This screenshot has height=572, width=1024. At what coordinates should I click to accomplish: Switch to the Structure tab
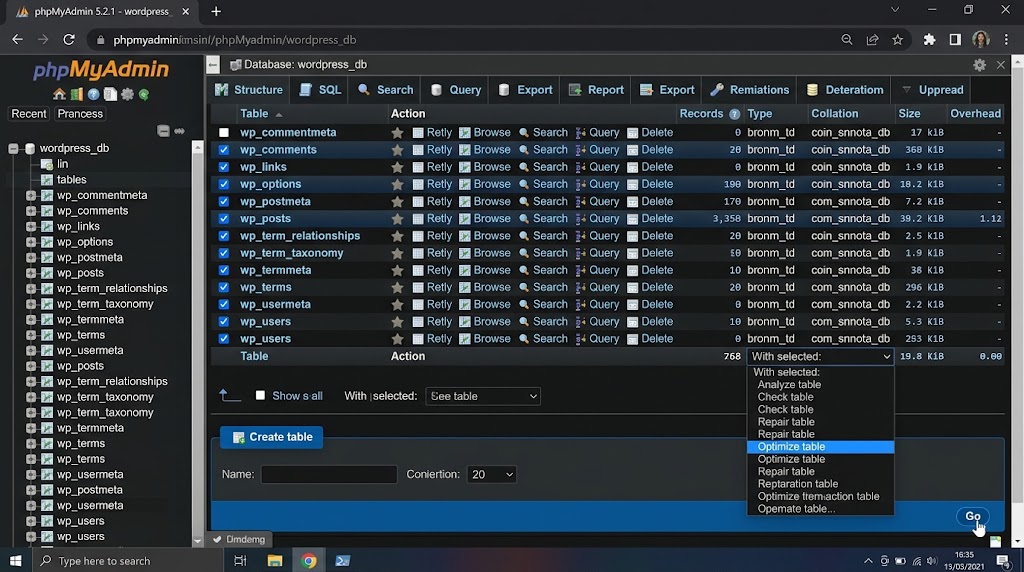pos(249,90)
